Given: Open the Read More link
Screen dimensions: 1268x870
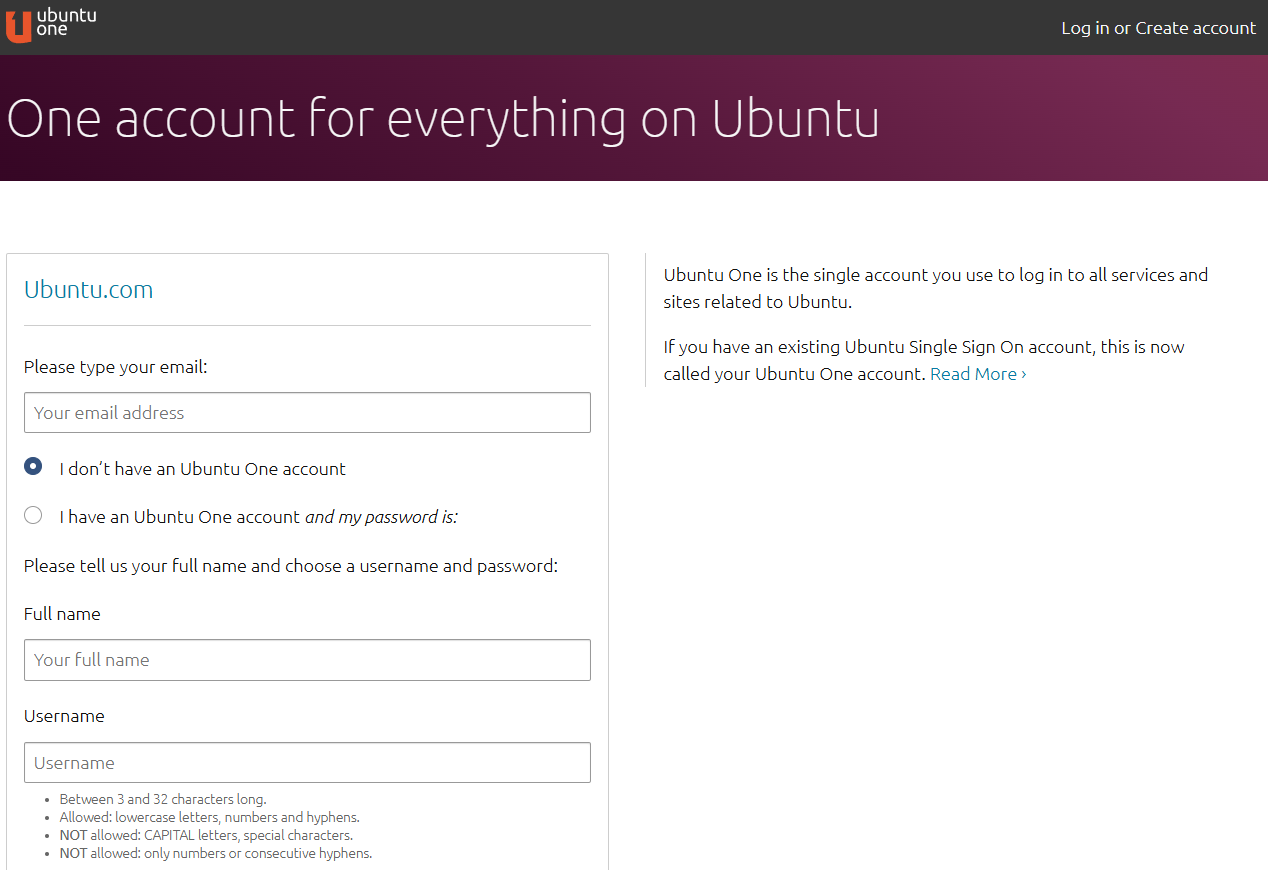Looking at the screenshot, I should coord(978,374).
